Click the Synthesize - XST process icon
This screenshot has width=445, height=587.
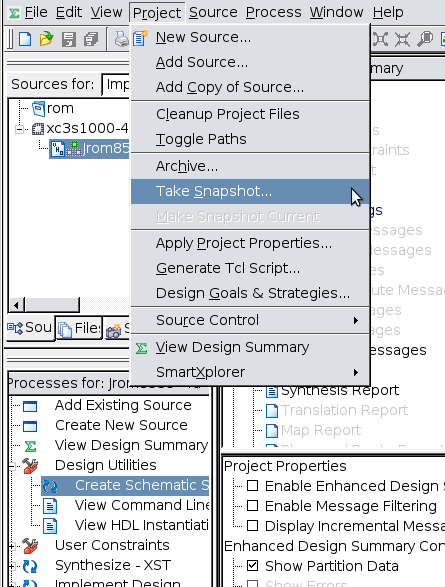coord(30,566)
